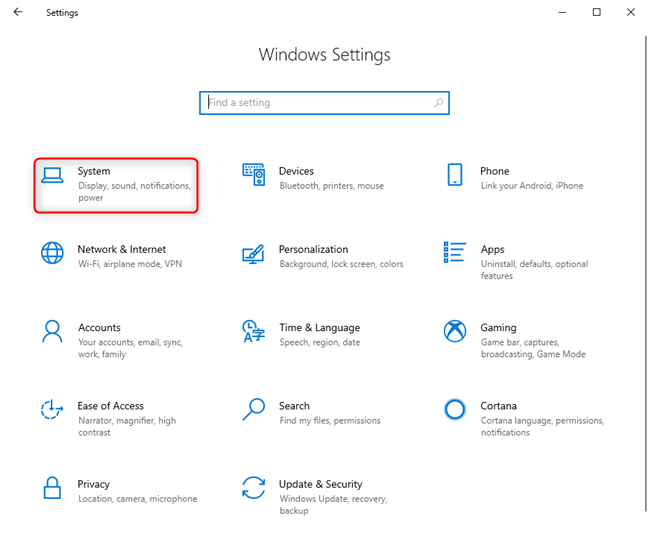648x533 pixels.
Task: Click 'Your accounts, email, sync' description
Action: (130, 348)
